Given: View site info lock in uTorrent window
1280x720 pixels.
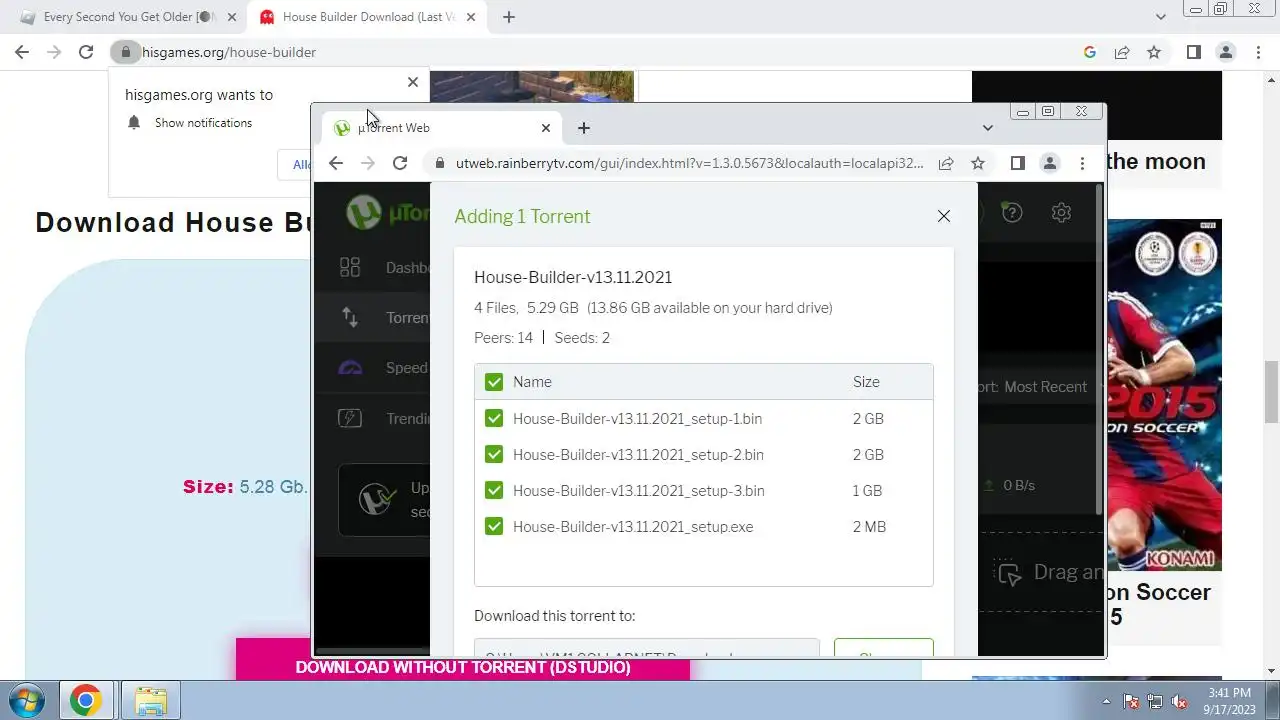Looking at the screenshot, I should [438, 163].
